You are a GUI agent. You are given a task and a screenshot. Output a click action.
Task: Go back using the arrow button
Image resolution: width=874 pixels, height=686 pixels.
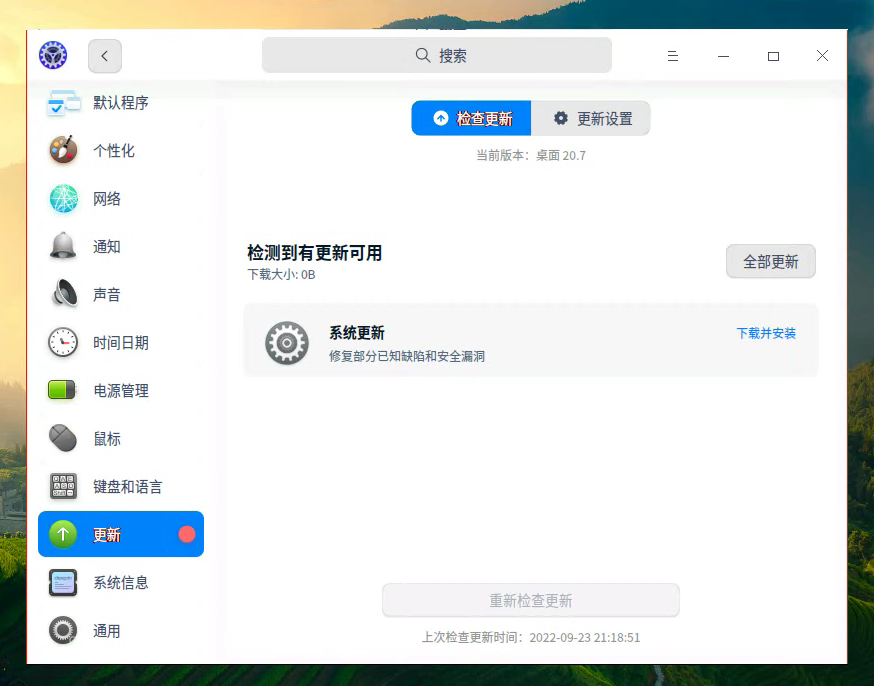tap(105, 56)
